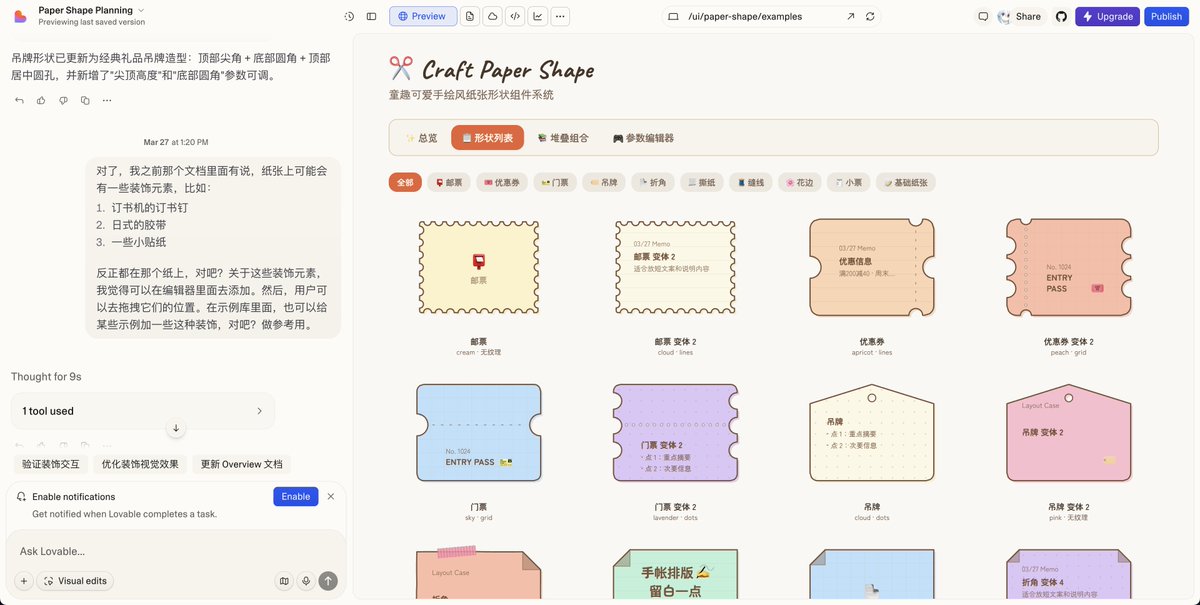Open the document file icon in toolbar

click(x=471, y=16)
